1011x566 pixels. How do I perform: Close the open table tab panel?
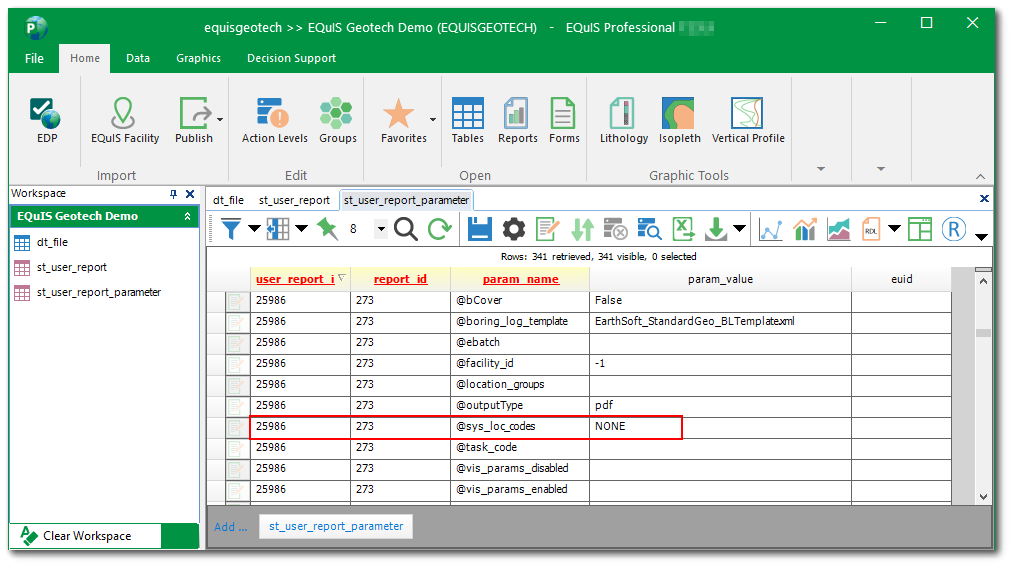click(x=984, y=199)
